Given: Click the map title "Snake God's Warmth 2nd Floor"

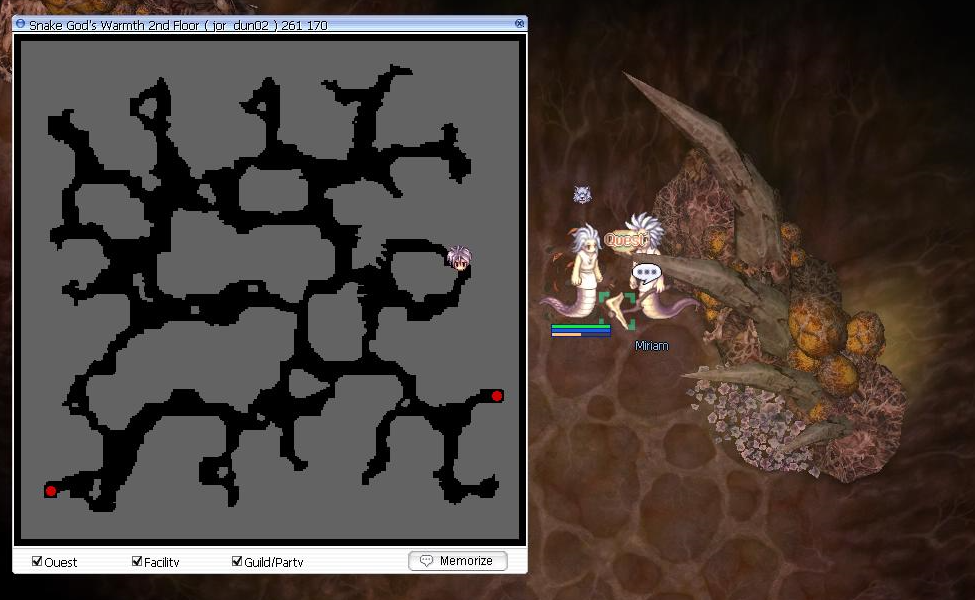Looking at the screenshot, I should [114, 25].
